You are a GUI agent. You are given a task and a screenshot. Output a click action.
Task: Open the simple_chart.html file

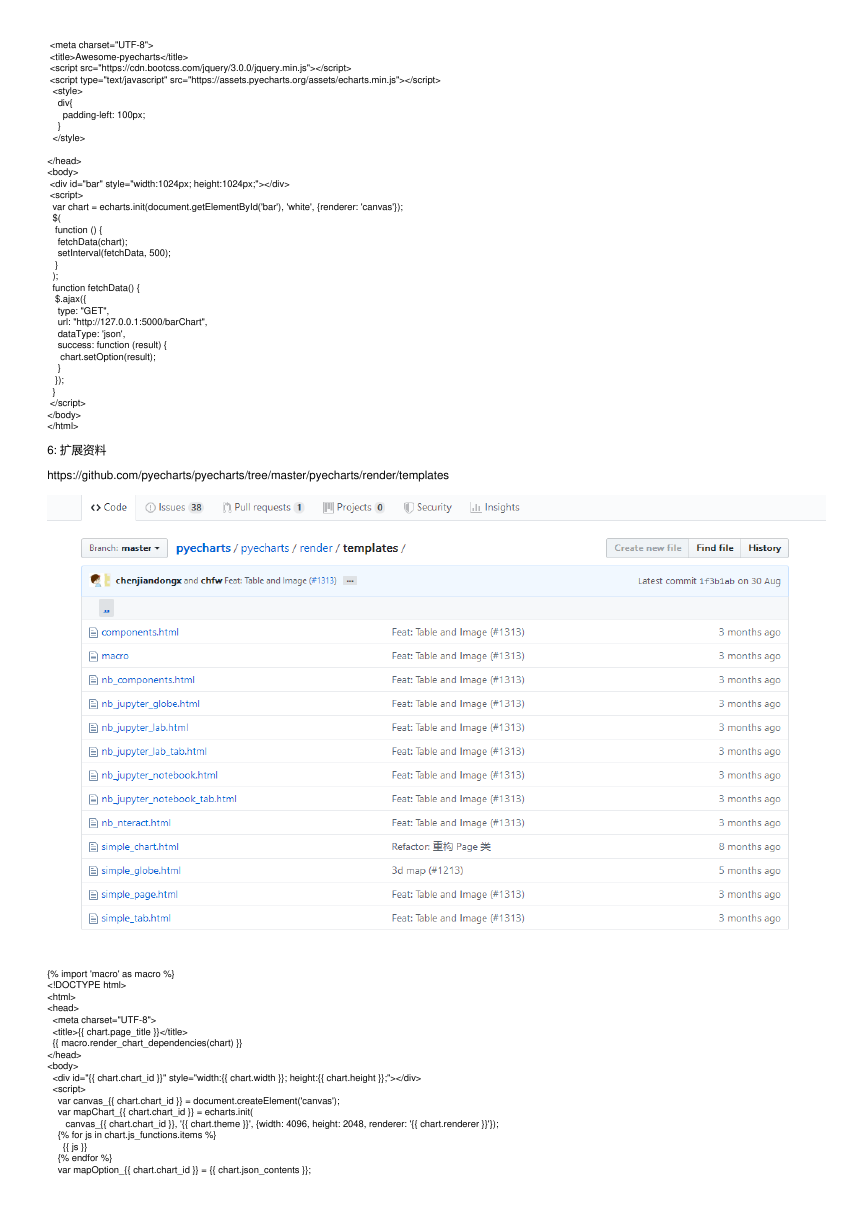tap(140, 847)
